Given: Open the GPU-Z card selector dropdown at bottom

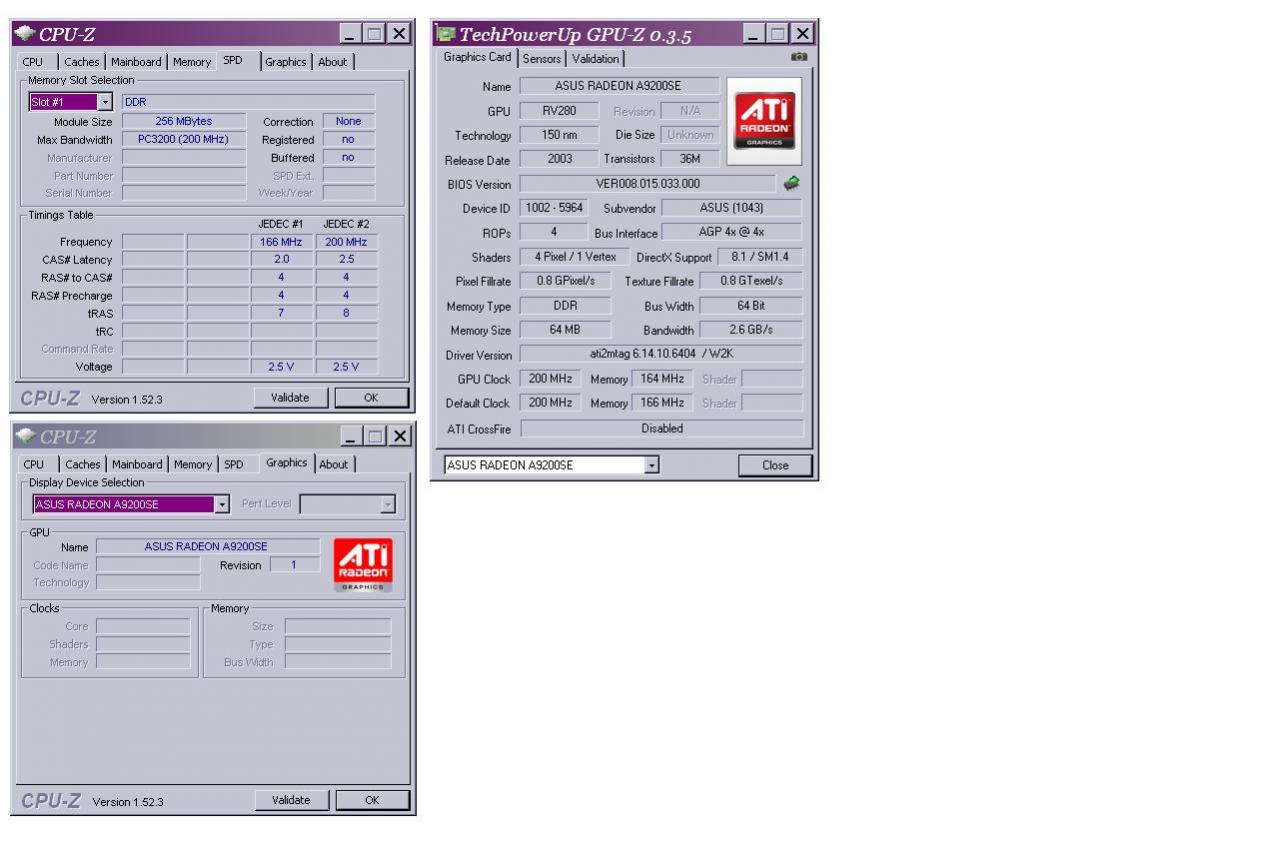Looking at the screenshot, I should pyautogui.click(x=652, y=465).
